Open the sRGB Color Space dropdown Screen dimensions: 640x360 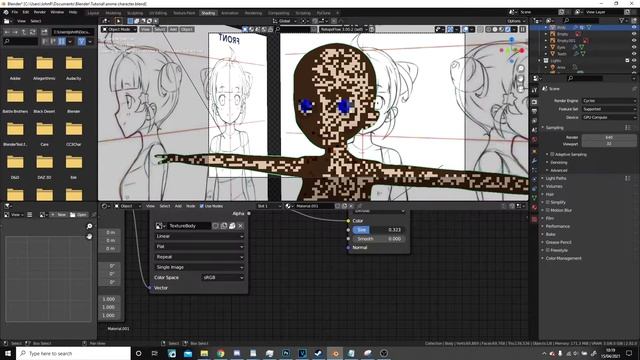[x=223, y=278]
